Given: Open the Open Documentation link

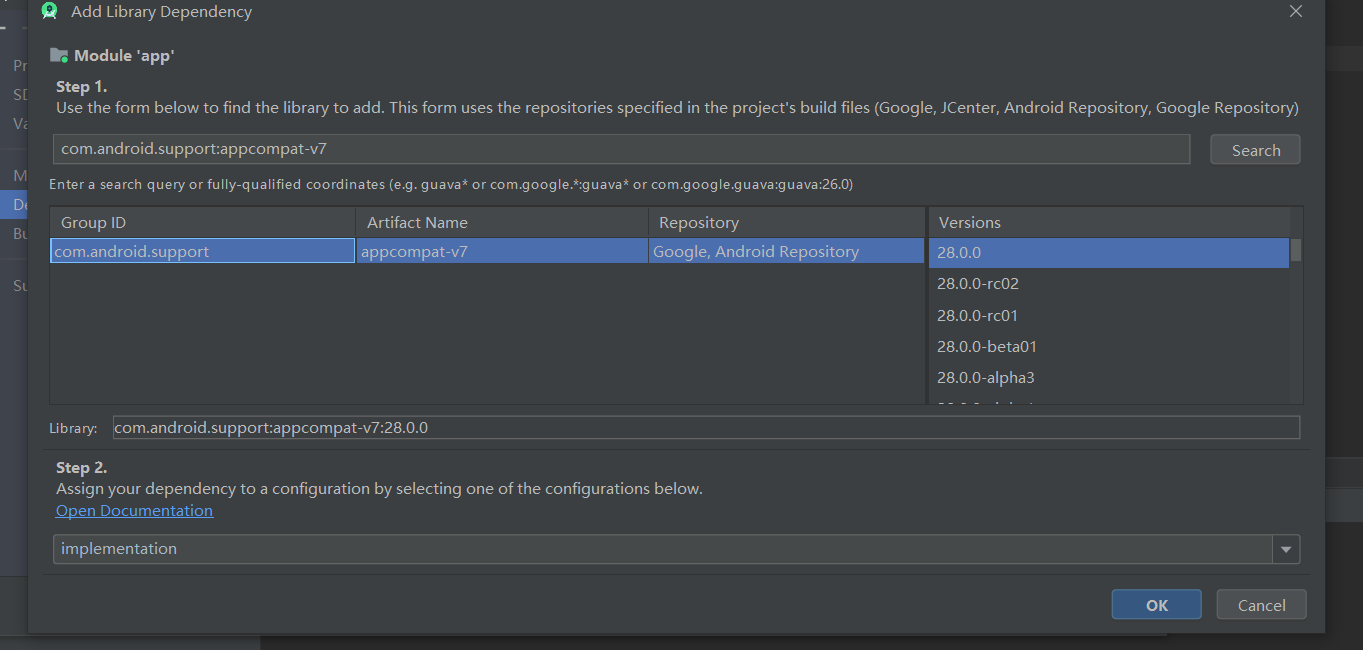Looking at the screenshot, I should coord(134,510).
